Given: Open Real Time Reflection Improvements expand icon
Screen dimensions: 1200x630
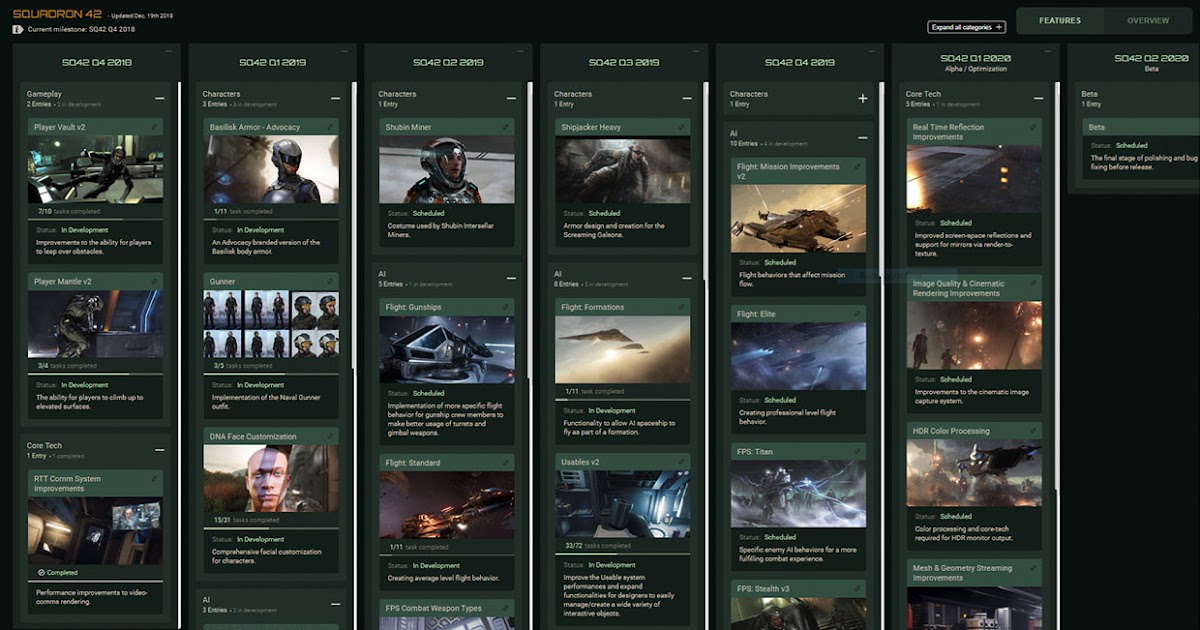Looking at the screenshot, I should click(x=1034, y=127).
